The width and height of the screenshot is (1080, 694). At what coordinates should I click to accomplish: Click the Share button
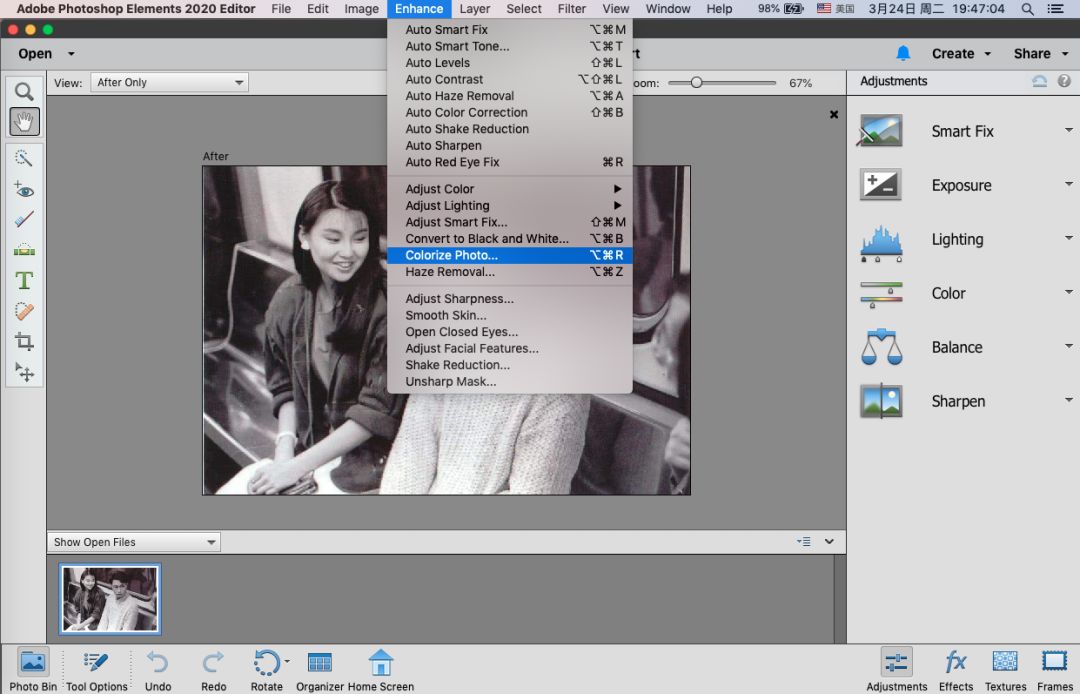coord(1039,54)
